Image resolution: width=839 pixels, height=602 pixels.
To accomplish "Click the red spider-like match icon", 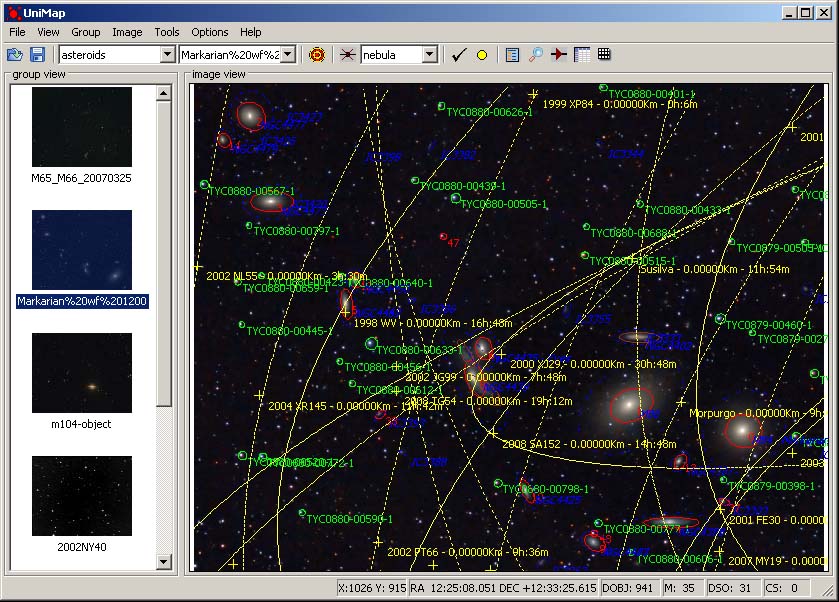I will [x=347, y=55].
